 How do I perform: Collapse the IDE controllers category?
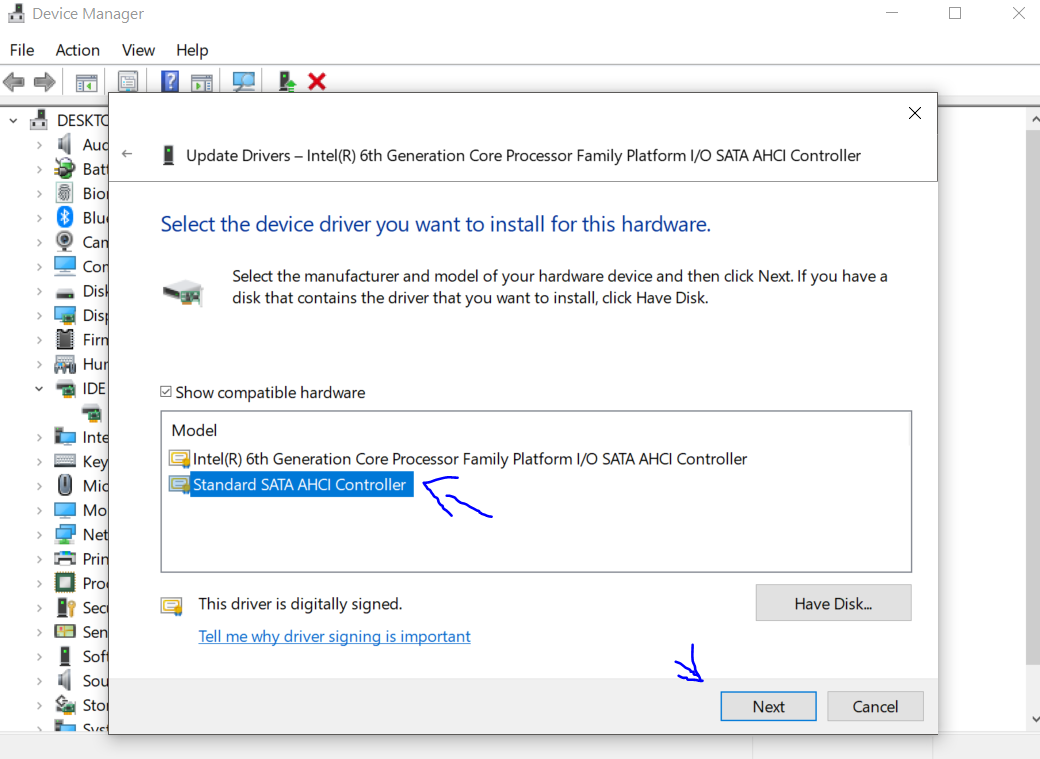[x=39, y=388]
